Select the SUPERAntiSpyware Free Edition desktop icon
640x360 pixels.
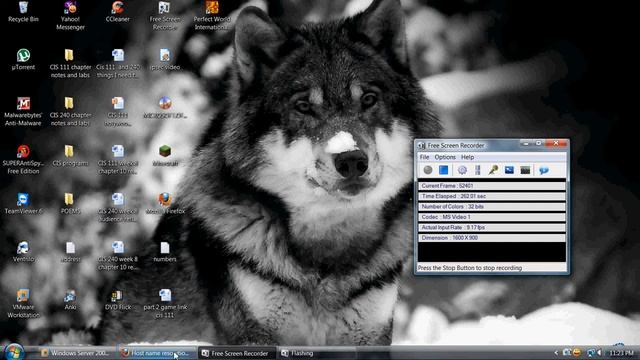23,160
